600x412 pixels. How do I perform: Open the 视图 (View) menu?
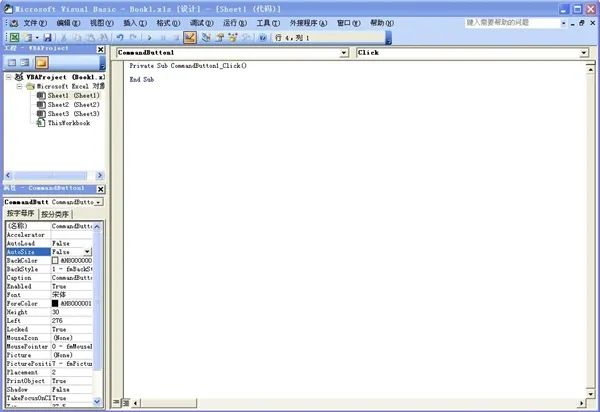coord(102,23)
